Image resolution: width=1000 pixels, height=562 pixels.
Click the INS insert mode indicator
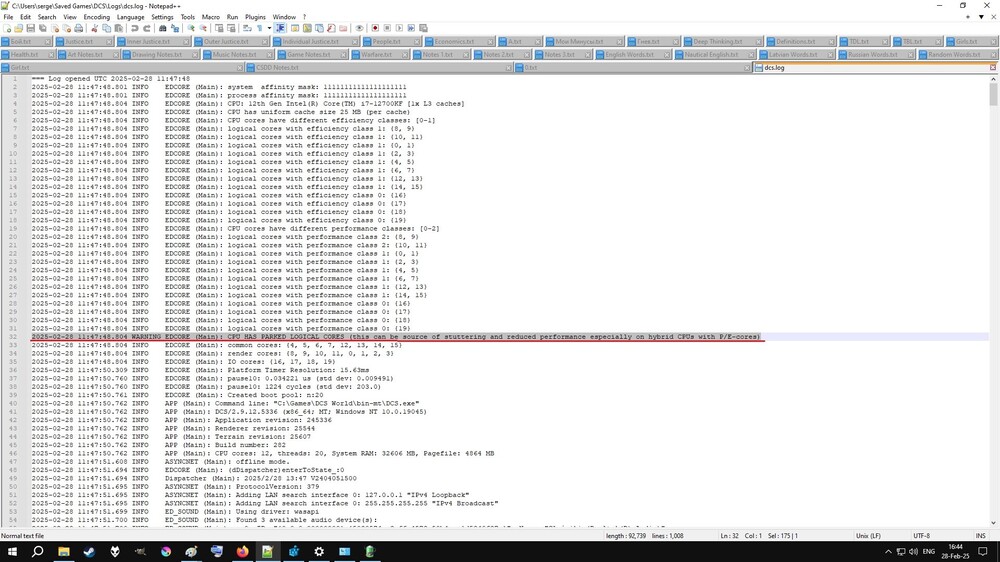tap(980, 536)
